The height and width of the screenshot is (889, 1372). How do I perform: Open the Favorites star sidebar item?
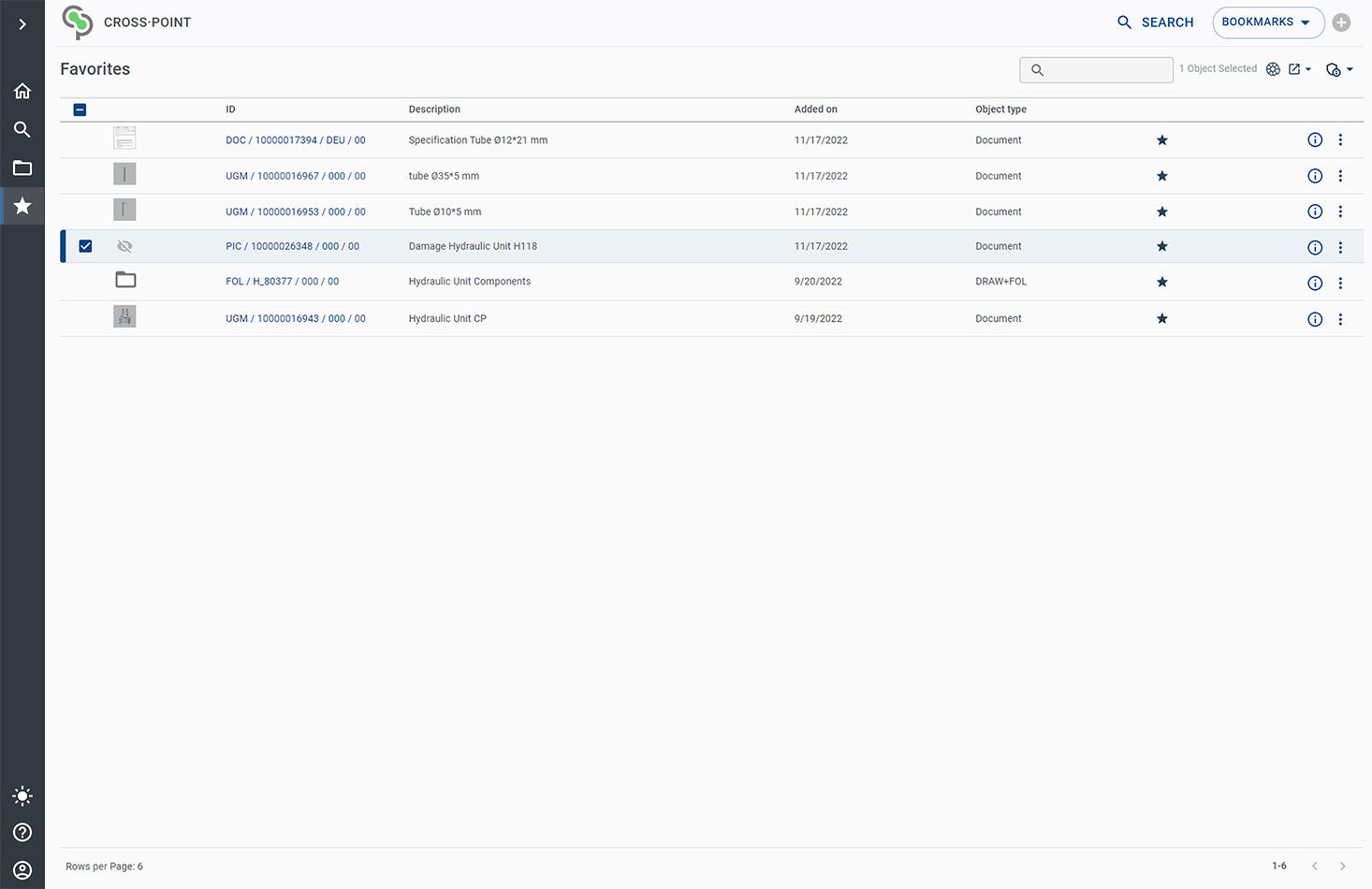[x=22, y=206]
